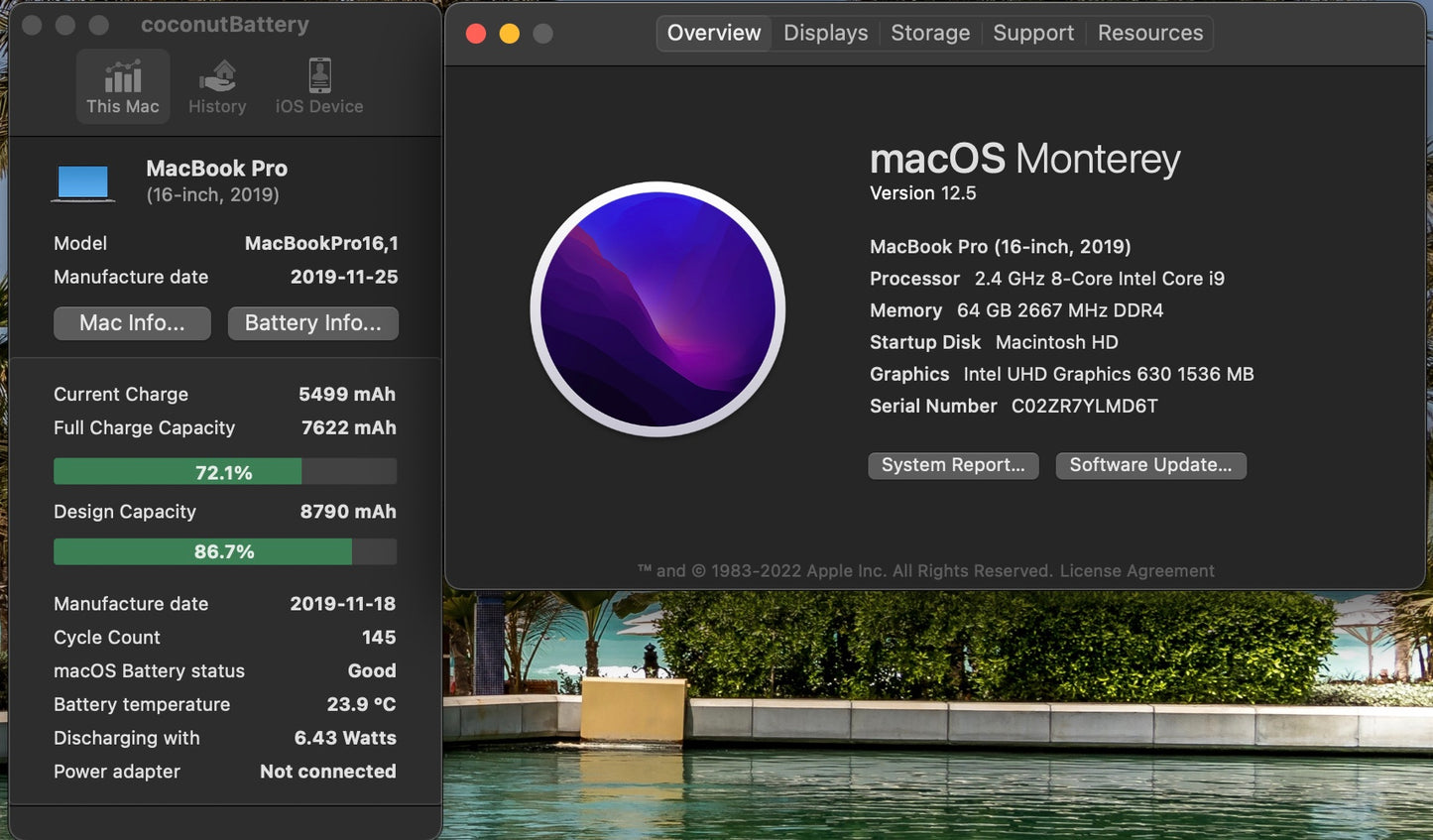This screenshot has width=1433, height=840.
Task: Open the Storage tab
Action: coord(929,33)
